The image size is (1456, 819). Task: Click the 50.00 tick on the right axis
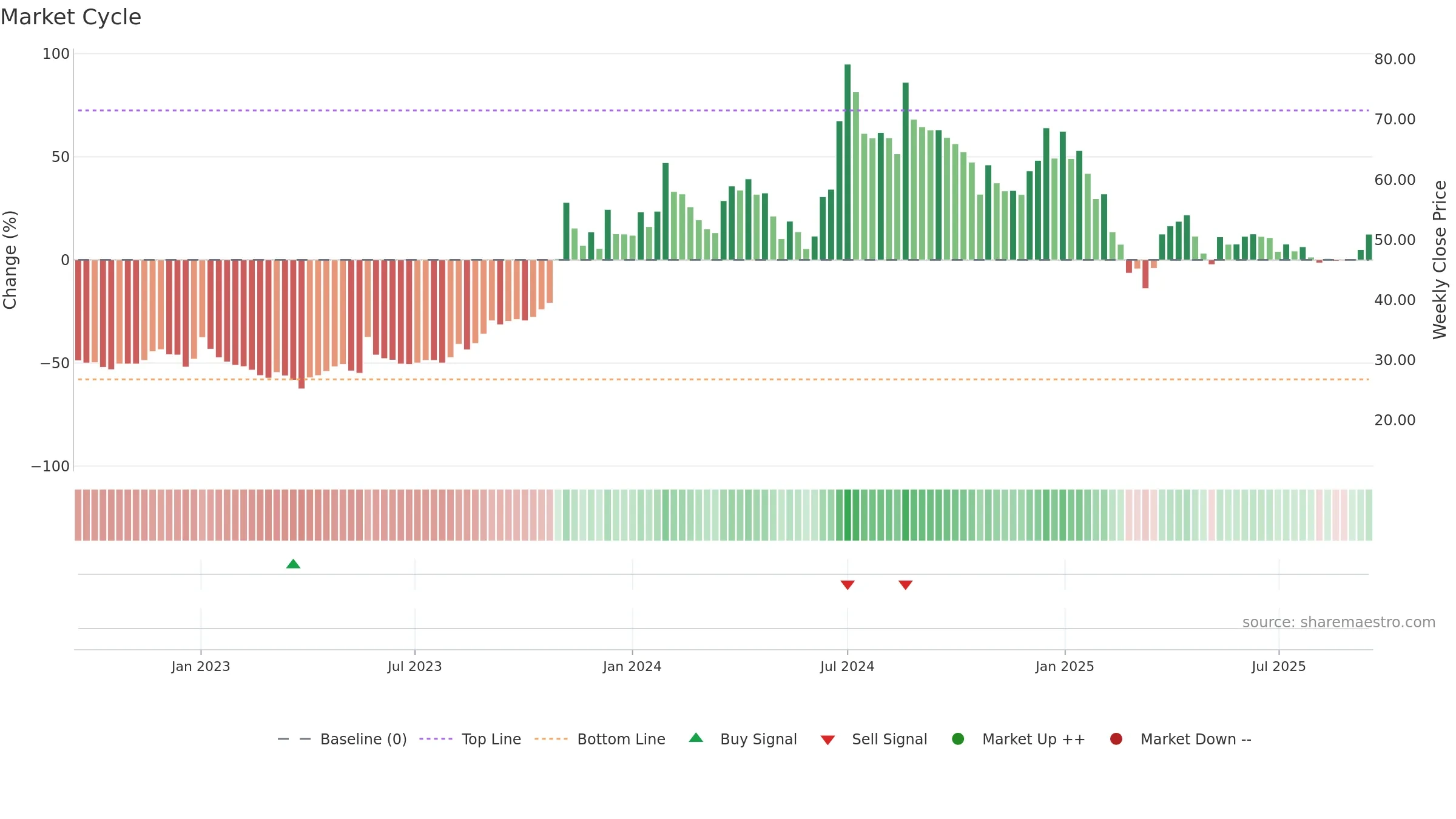coord(1395,240)
